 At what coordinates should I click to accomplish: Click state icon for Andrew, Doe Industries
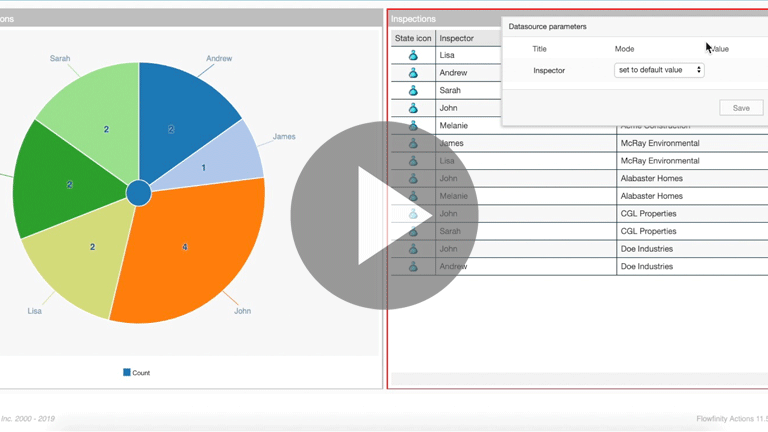tap(413, 267)
